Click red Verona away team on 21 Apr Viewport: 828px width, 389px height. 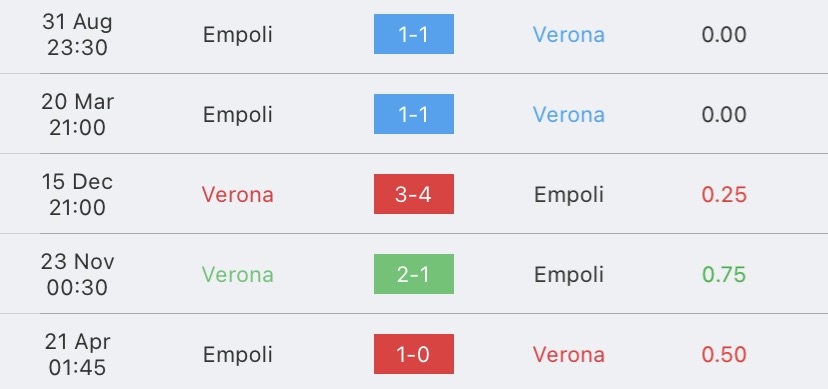point(569,354)
